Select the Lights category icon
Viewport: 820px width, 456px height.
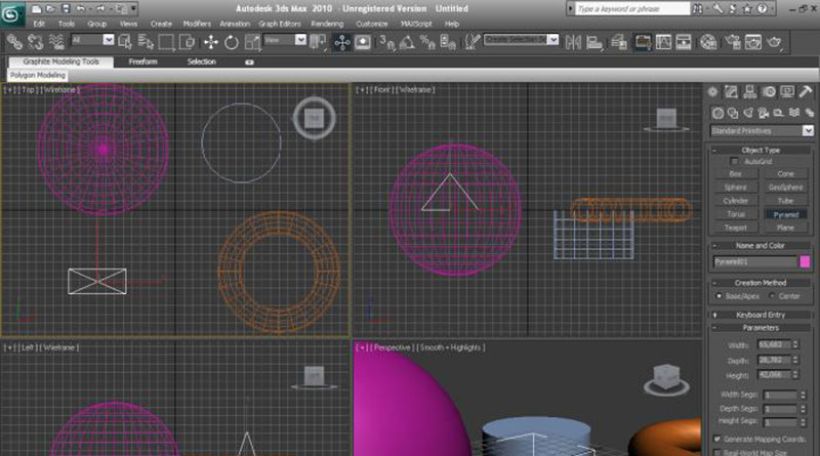(748, 112)
